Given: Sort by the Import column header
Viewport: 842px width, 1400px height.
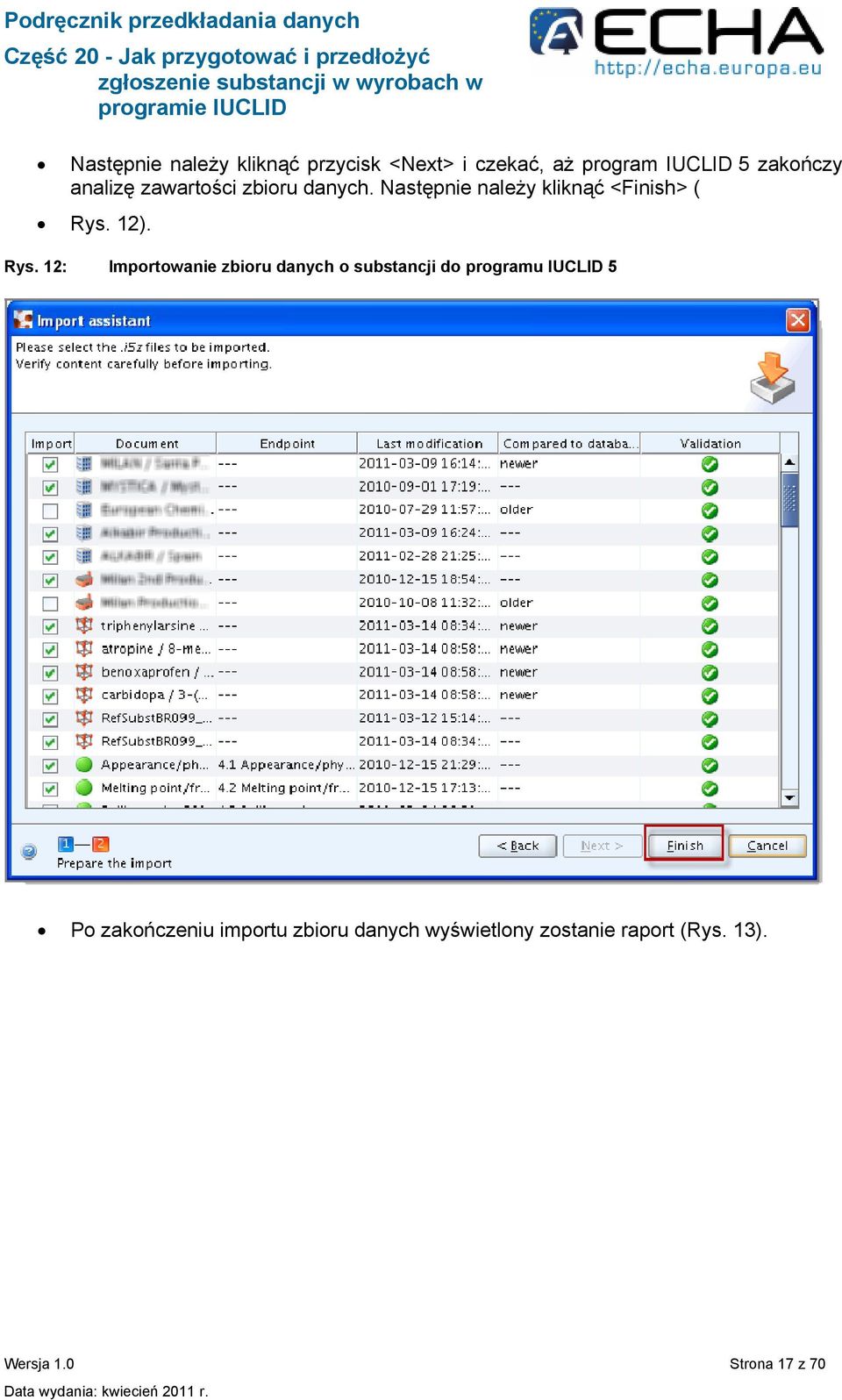Looking at the screenshot, I should coord(51,443).
